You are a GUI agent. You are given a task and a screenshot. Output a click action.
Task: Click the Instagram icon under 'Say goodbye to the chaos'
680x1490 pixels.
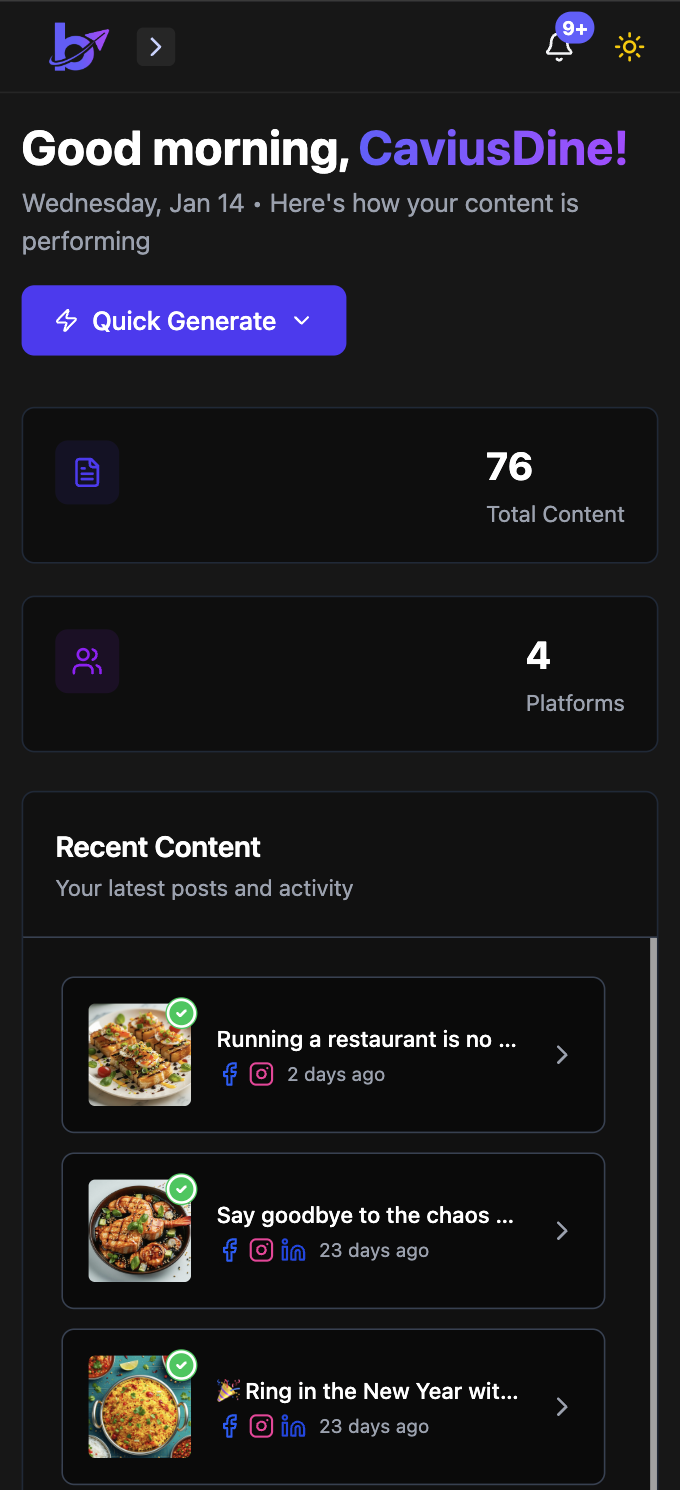tap(261, 1249)
